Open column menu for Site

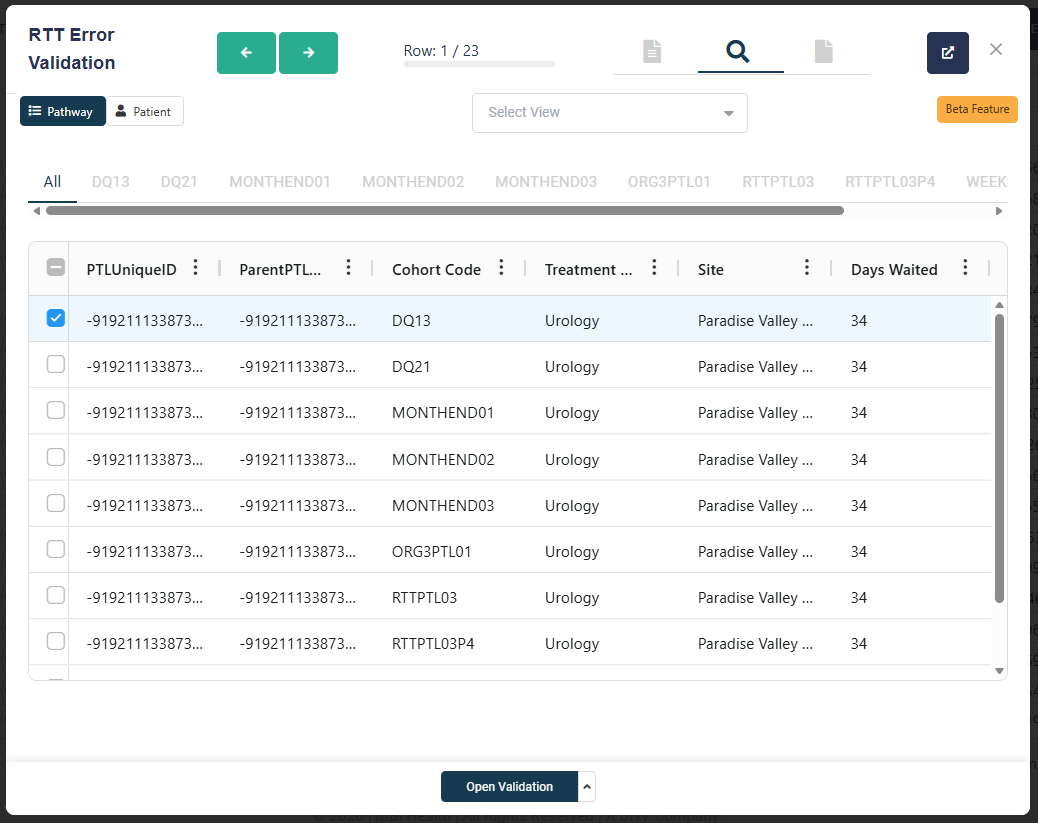[807, 268]
